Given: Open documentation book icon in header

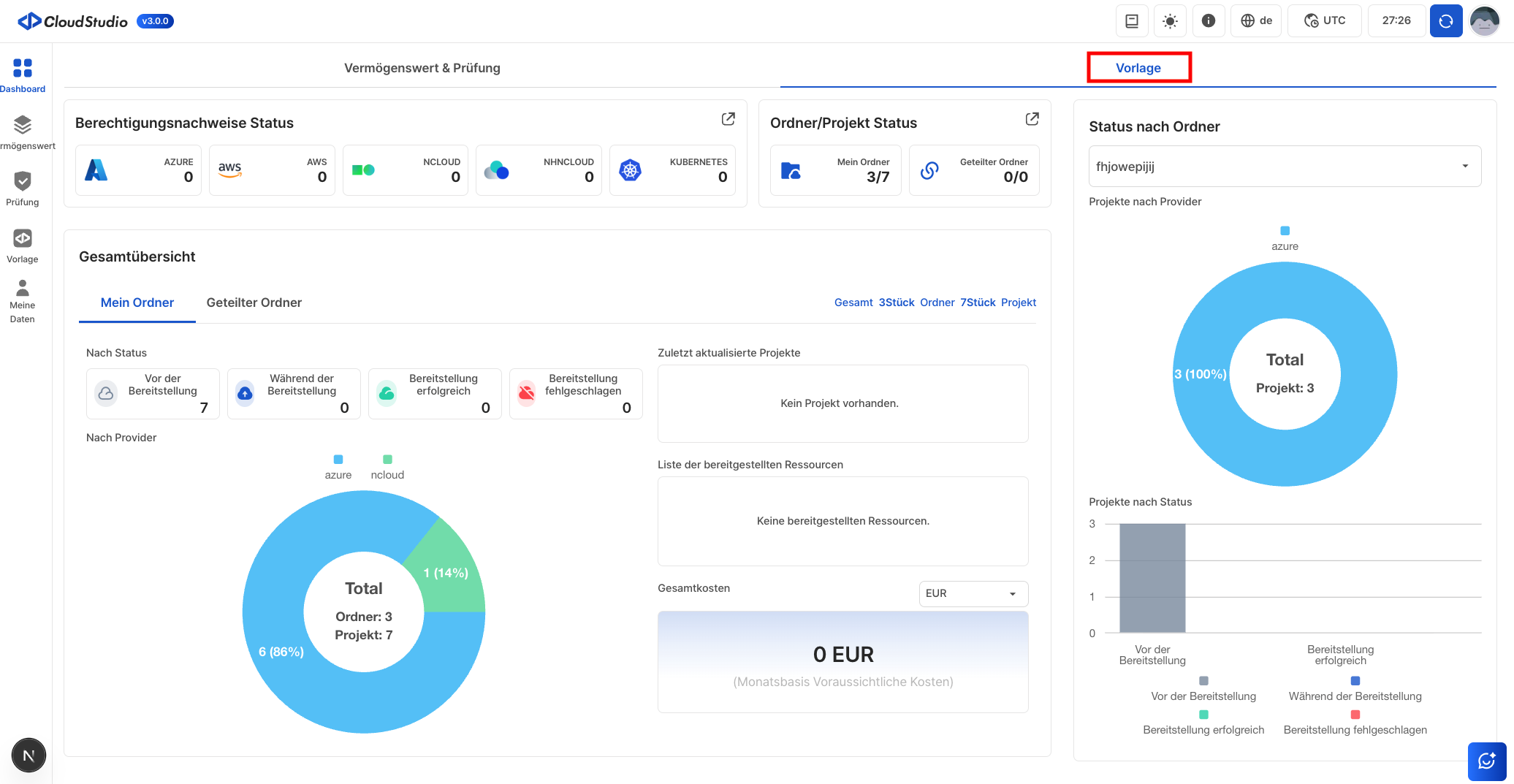Looking at the screenshot, I should (x=1132, y=20).
